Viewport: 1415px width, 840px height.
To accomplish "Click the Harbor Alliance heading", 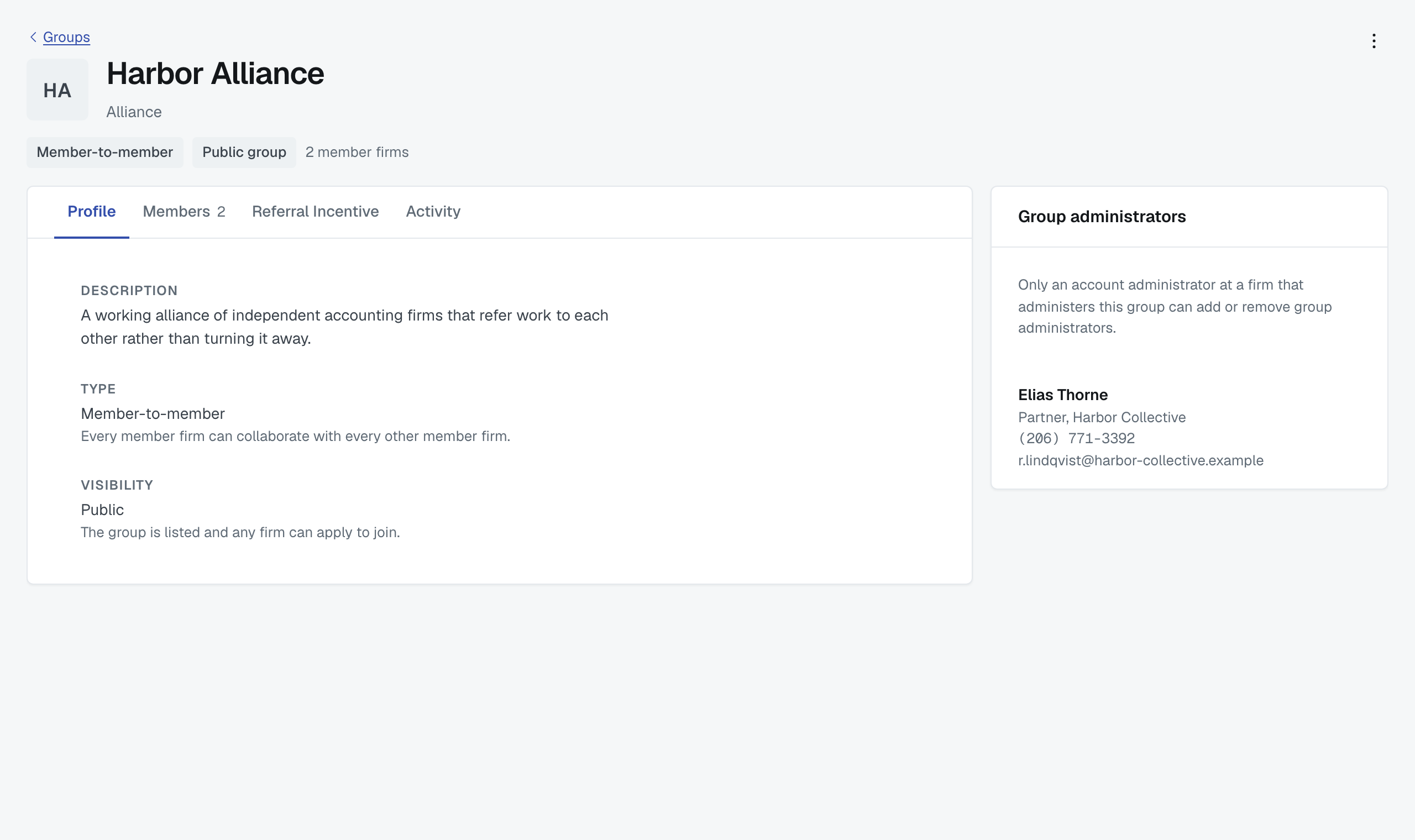I will 215,73.
